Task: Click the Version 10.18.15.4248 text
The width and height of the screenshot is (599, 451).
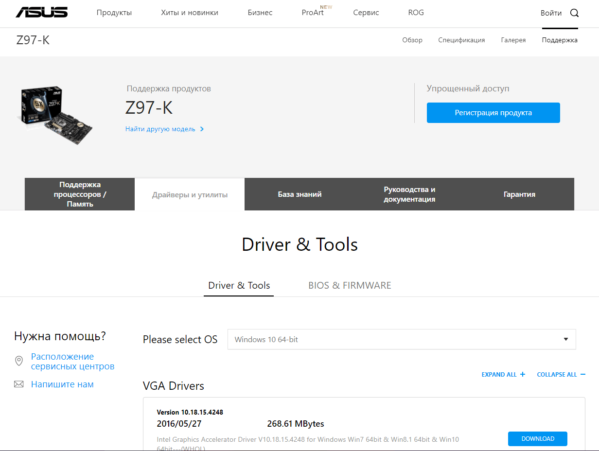Action: point(190,412)
